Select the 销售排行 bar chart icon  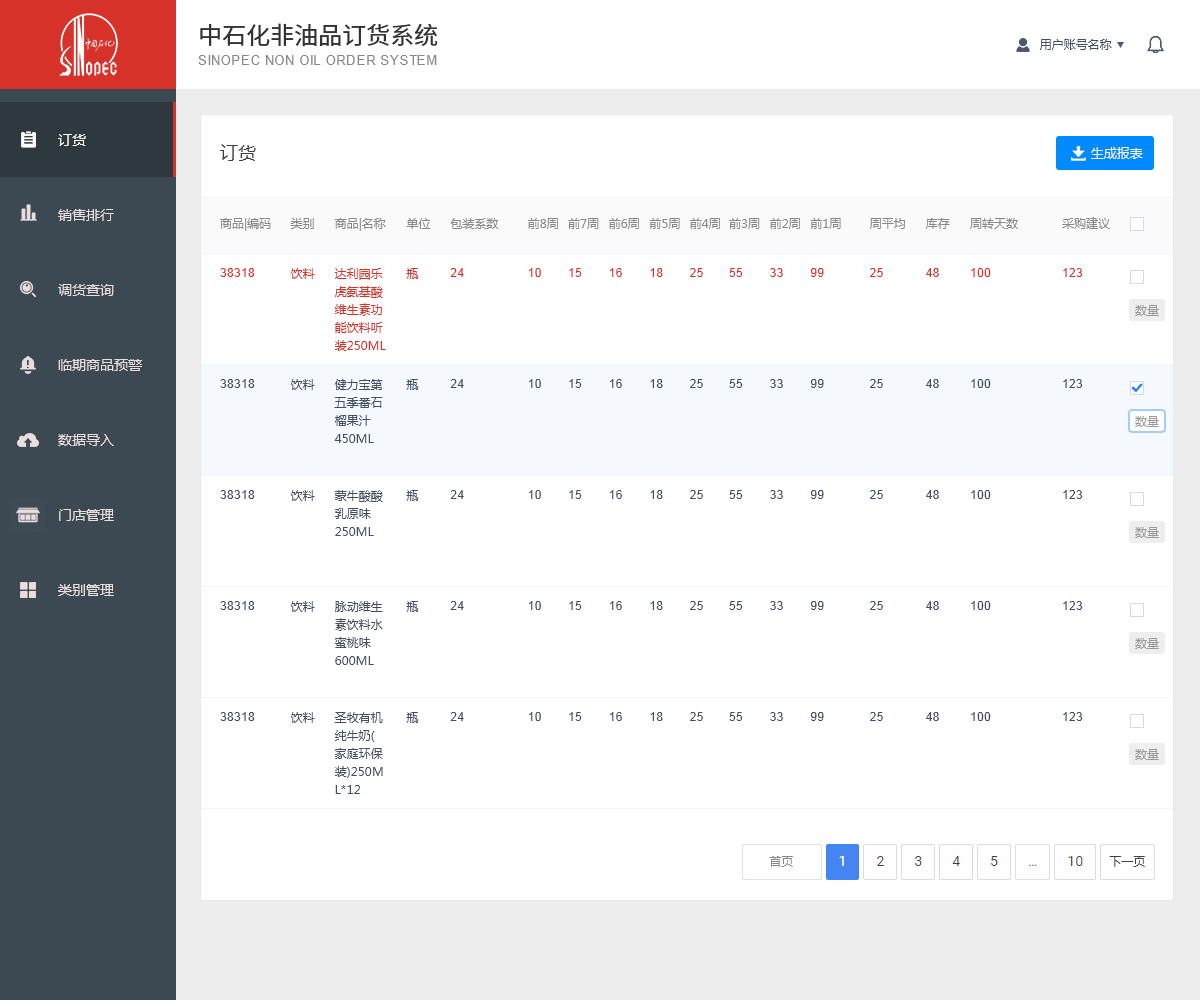click(x=29, y=214)
